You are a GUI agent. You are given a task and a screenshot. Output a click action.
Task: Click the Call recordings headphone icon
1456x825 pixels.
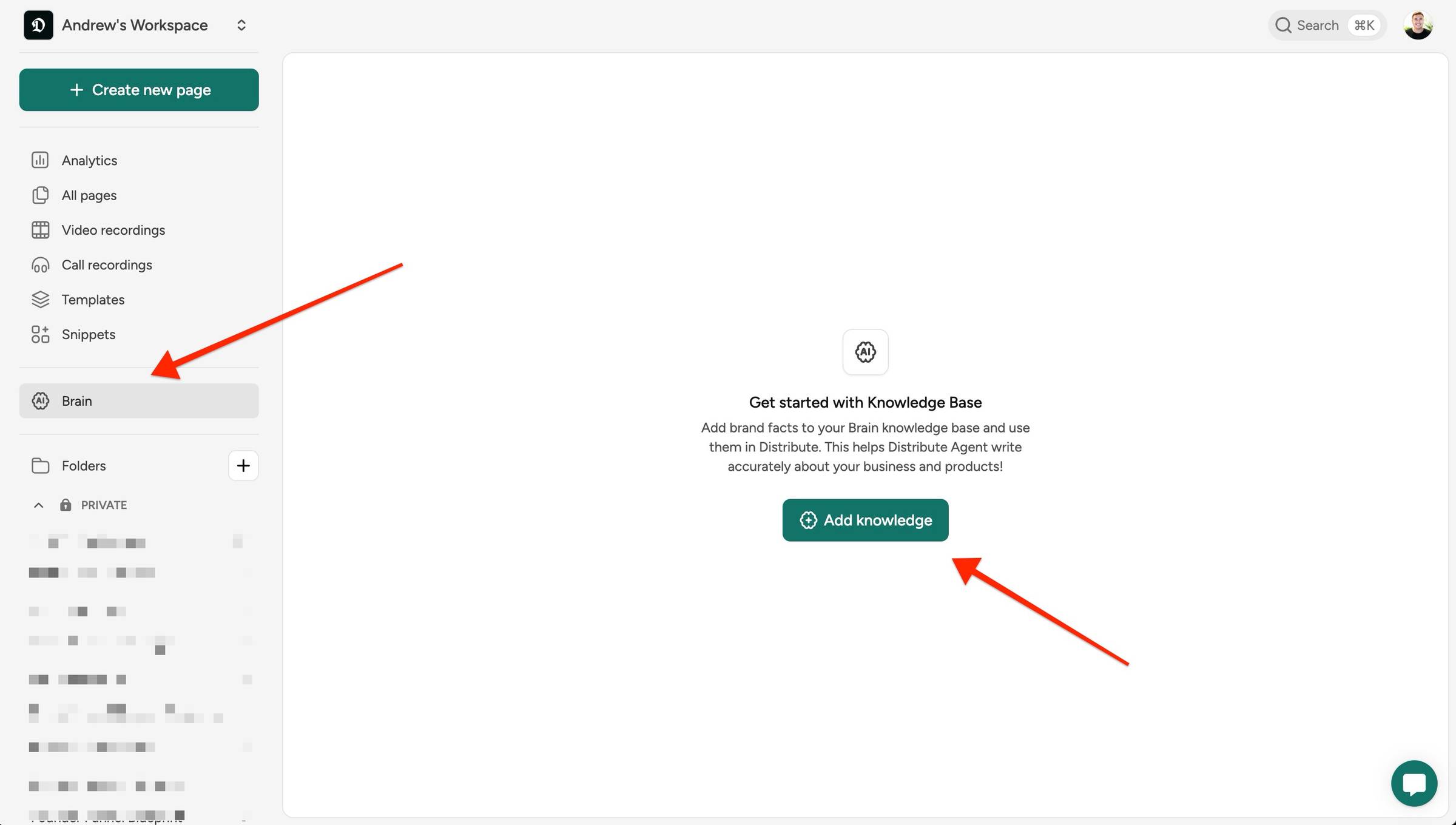pyautogui.click(x=40, y=265)
